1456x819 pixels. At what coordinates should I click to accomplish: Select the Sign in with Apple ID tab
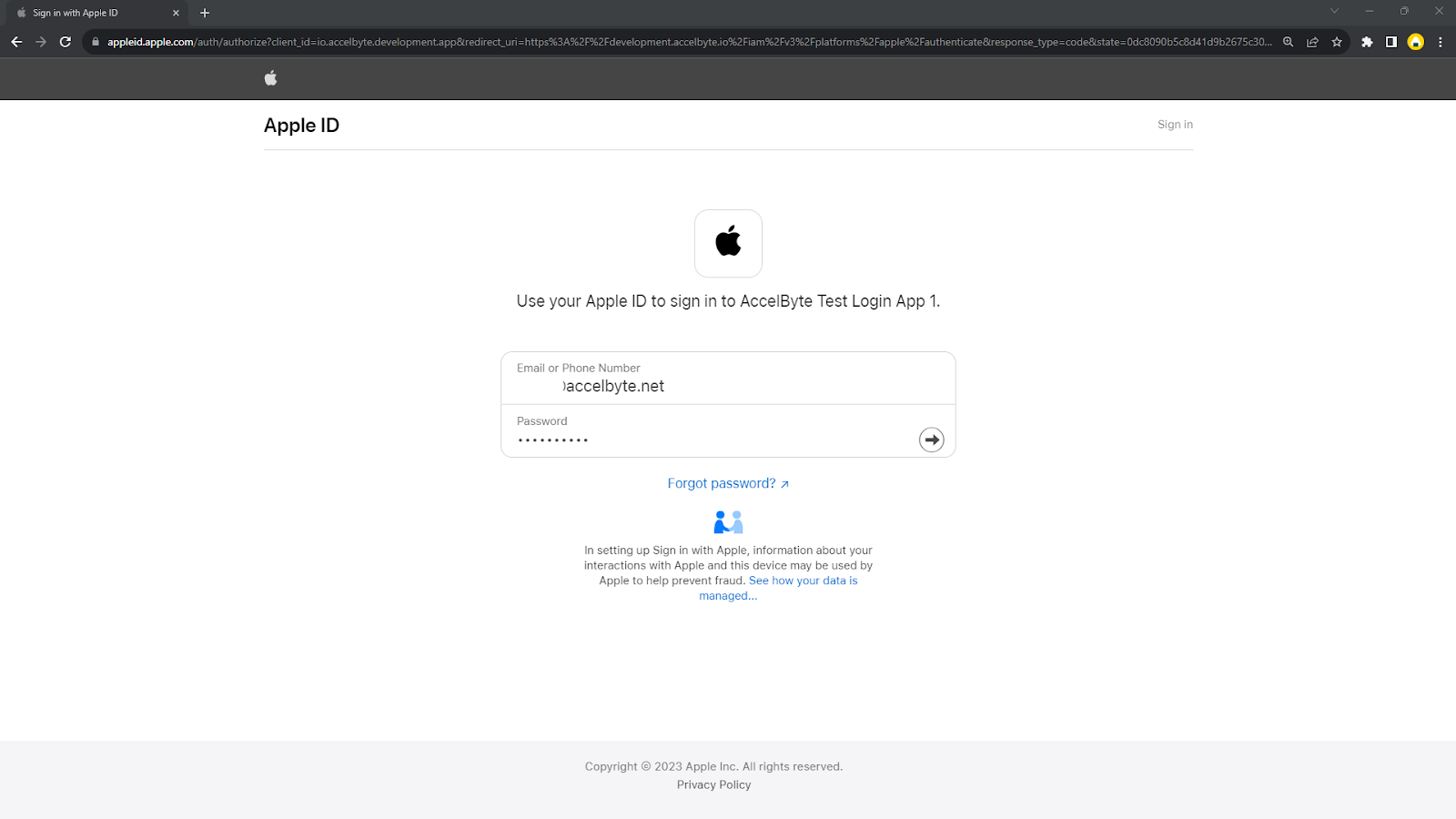coord(96,13)
